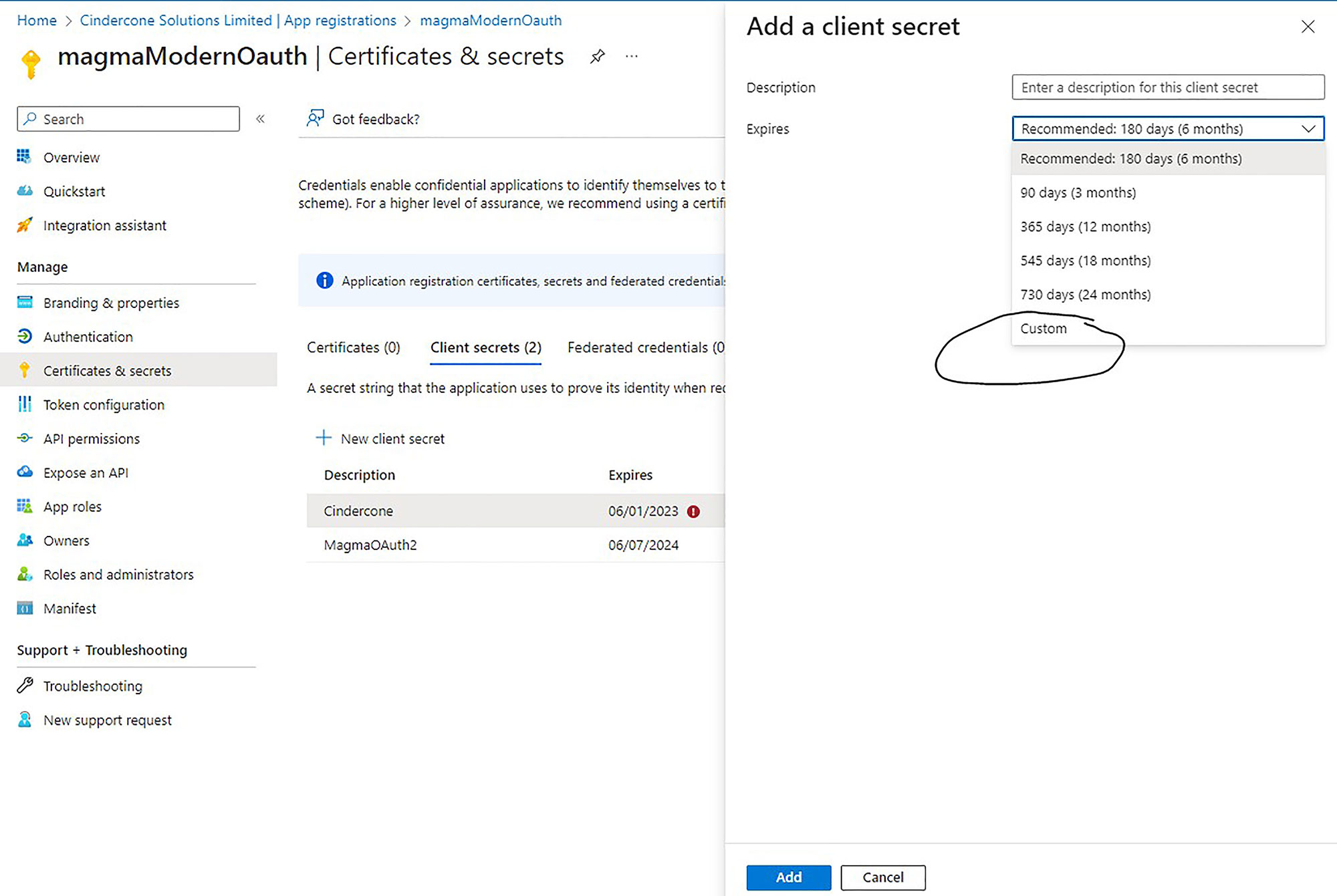Image resolution: width=1337 pixels, height=896 pixels.
Task: Choose the Custom expiry option
Action: point(1168,329)
